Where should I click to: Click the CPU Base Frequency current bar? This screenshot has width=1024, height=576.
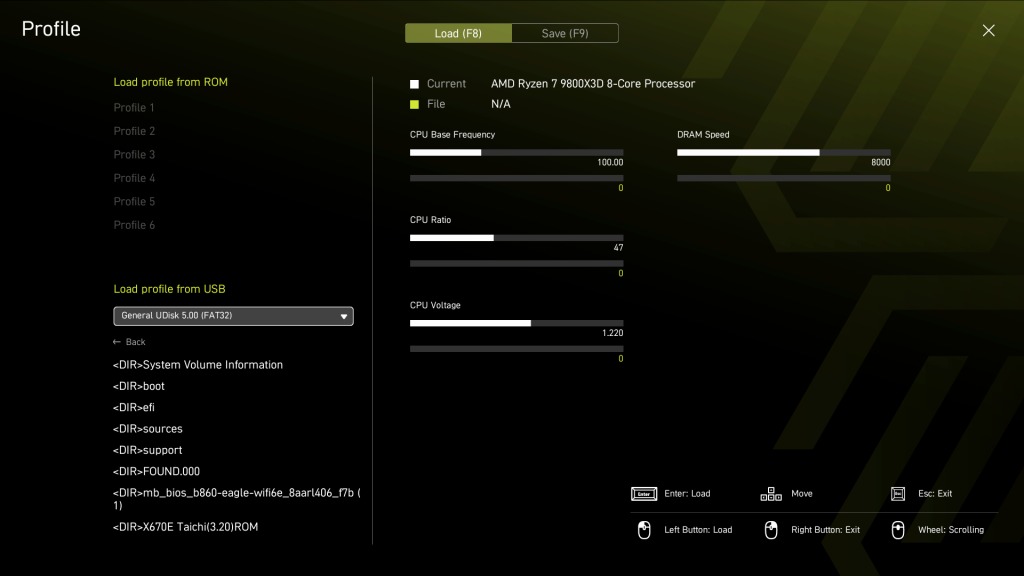pos(517,153)
